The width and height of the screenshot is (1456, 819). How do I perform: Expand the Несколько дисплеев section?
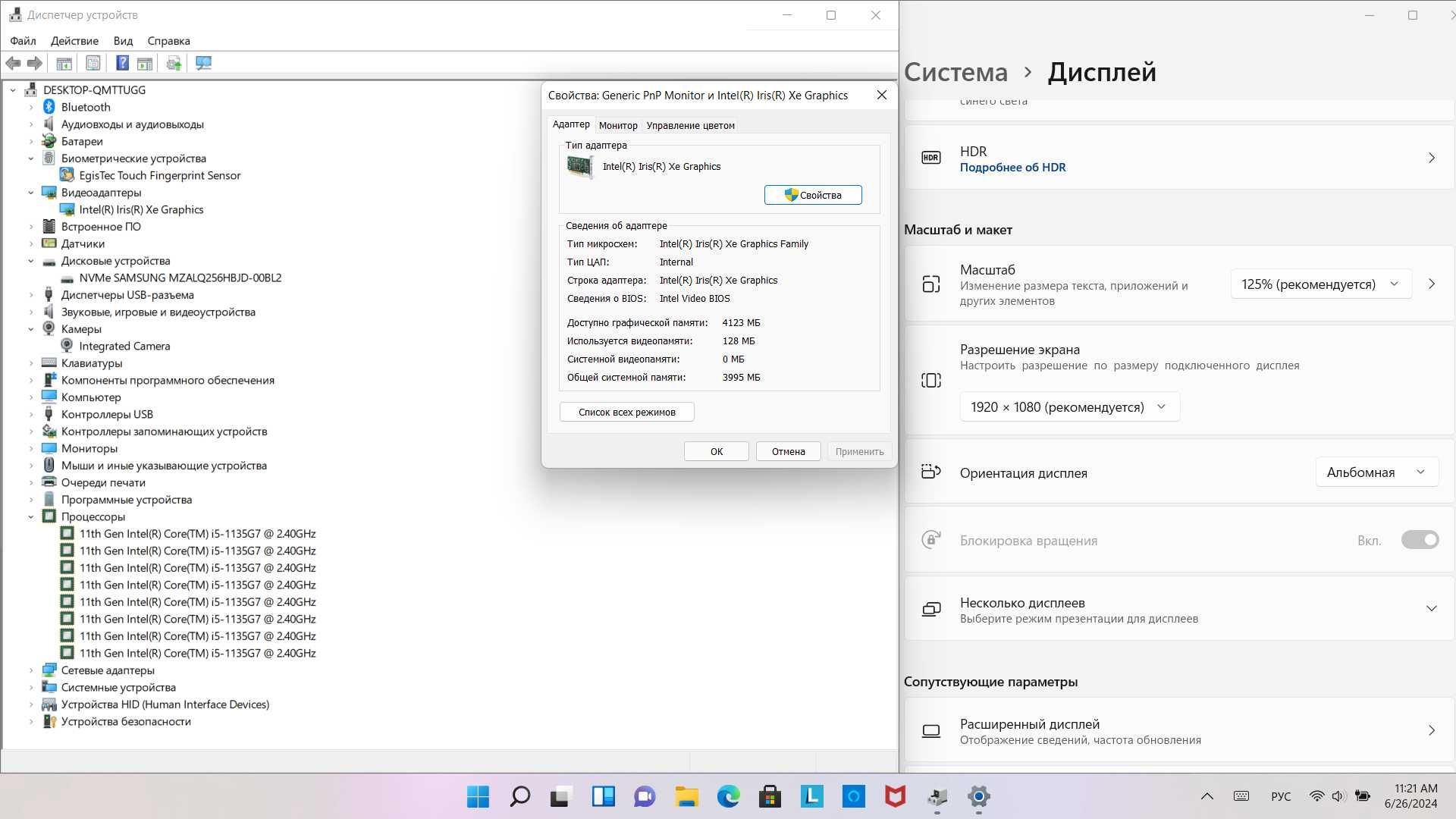click(1431, 608)
